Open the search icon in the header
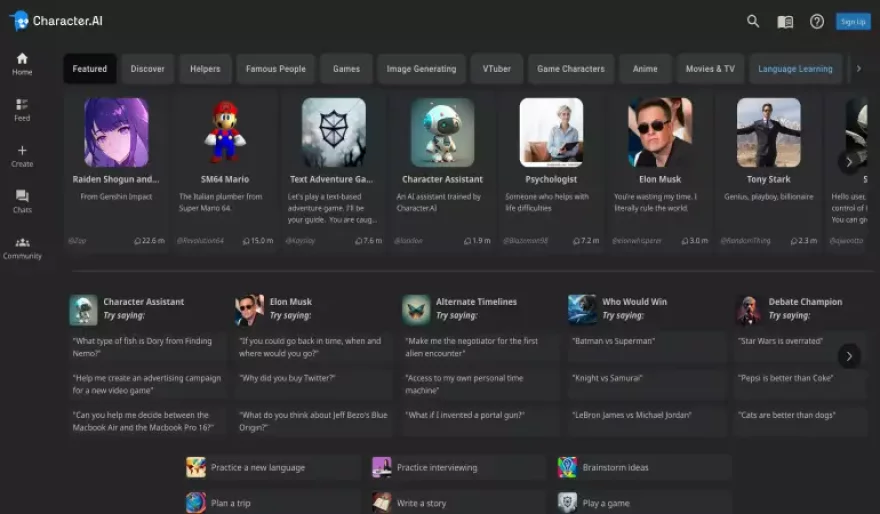This screenshot has height=514, width=880. [753, 21]
